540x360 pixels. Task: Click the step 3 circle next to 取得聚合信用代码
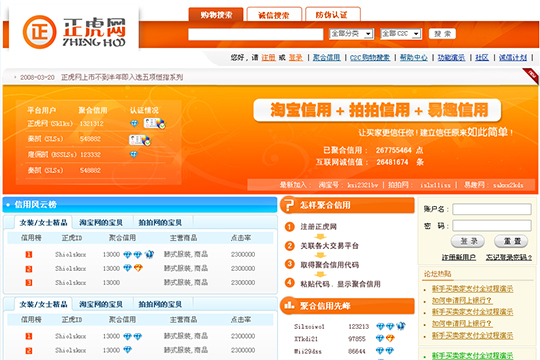289,264
